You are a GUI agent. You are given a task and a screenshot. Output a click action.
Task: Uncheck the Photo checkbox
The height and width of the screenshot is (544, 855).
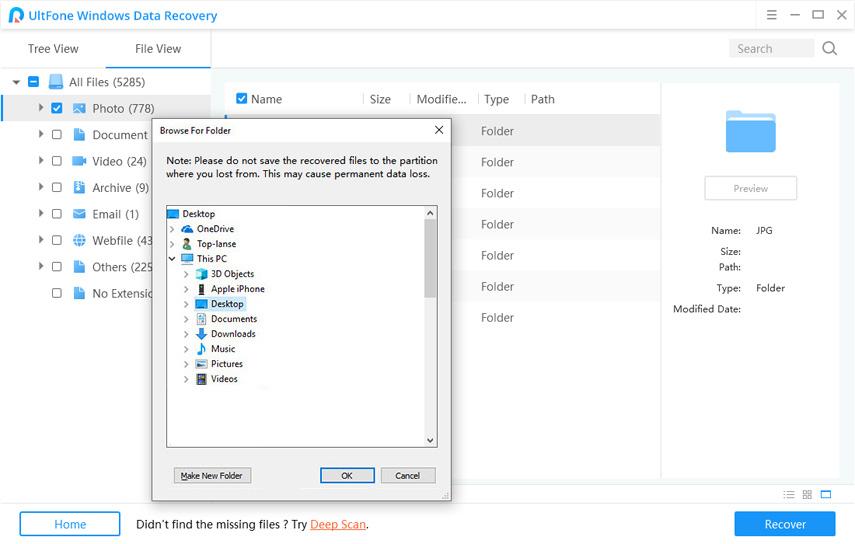click(x=56, y=108)
